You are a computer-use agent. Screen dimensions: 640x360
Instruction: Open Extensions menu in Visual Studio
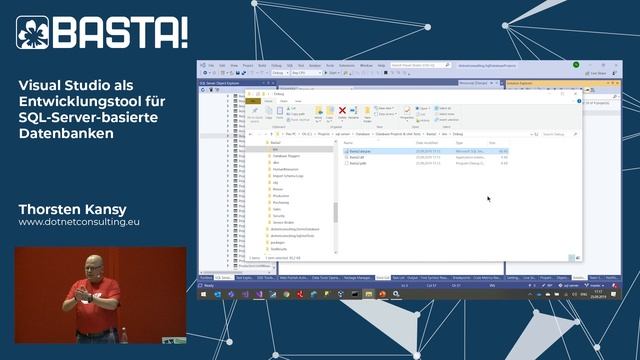[347, 65]
